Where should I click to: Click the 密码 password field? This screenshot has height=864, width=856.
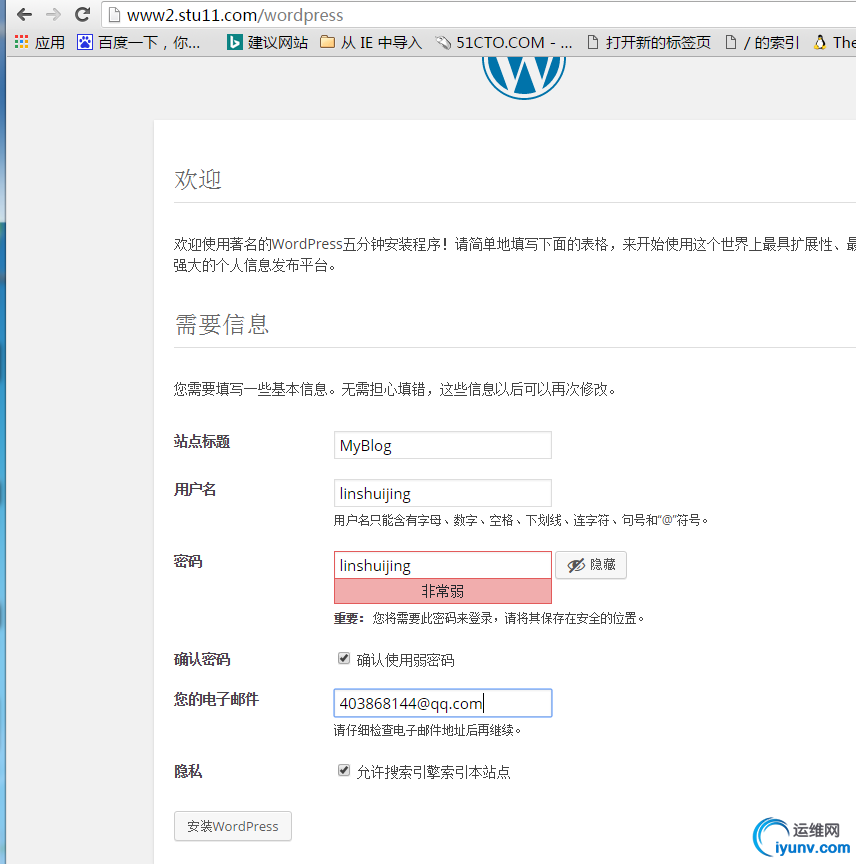[x=443, y=565]
